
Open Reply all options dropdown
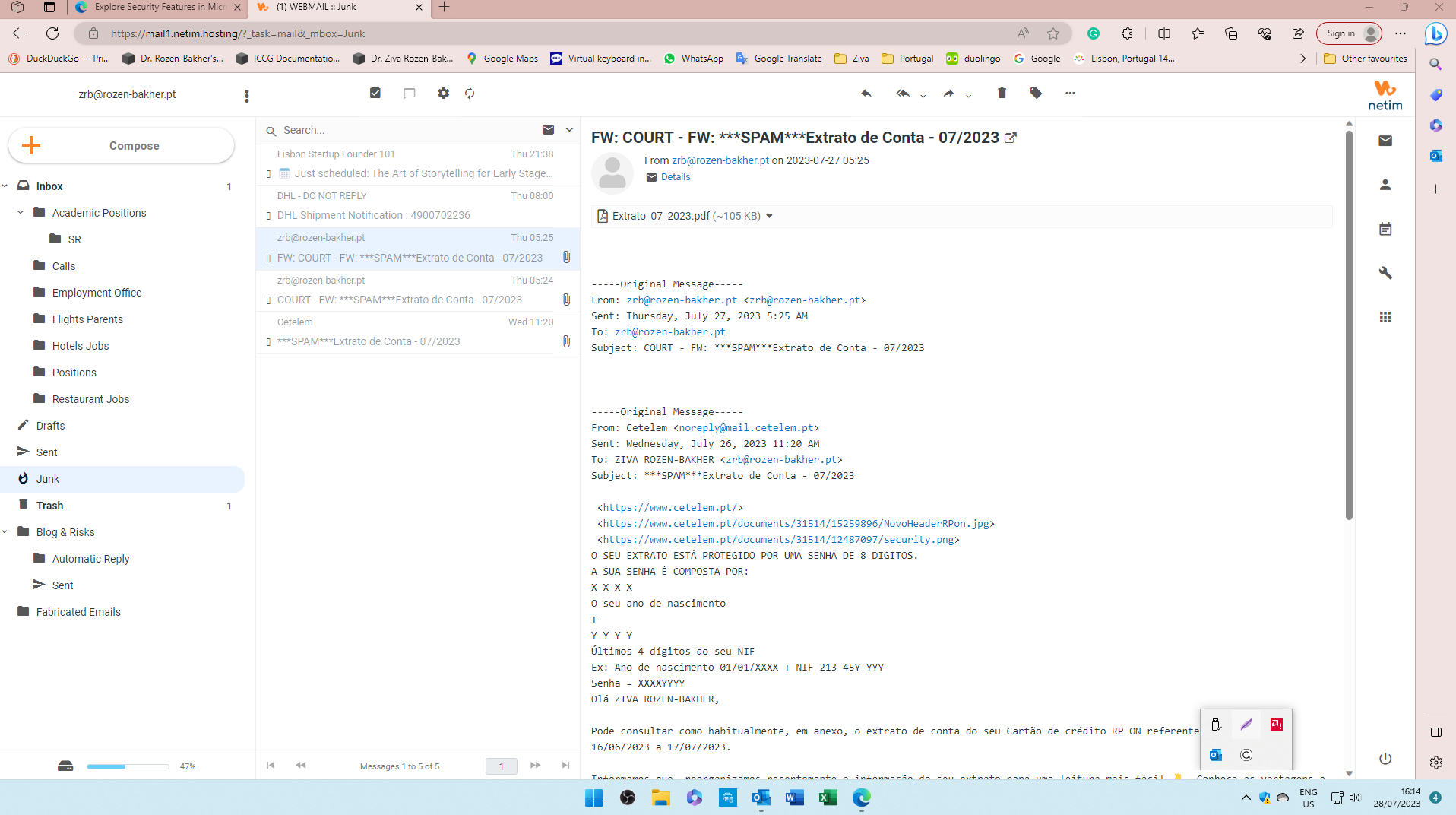click(x=923, y=96)
